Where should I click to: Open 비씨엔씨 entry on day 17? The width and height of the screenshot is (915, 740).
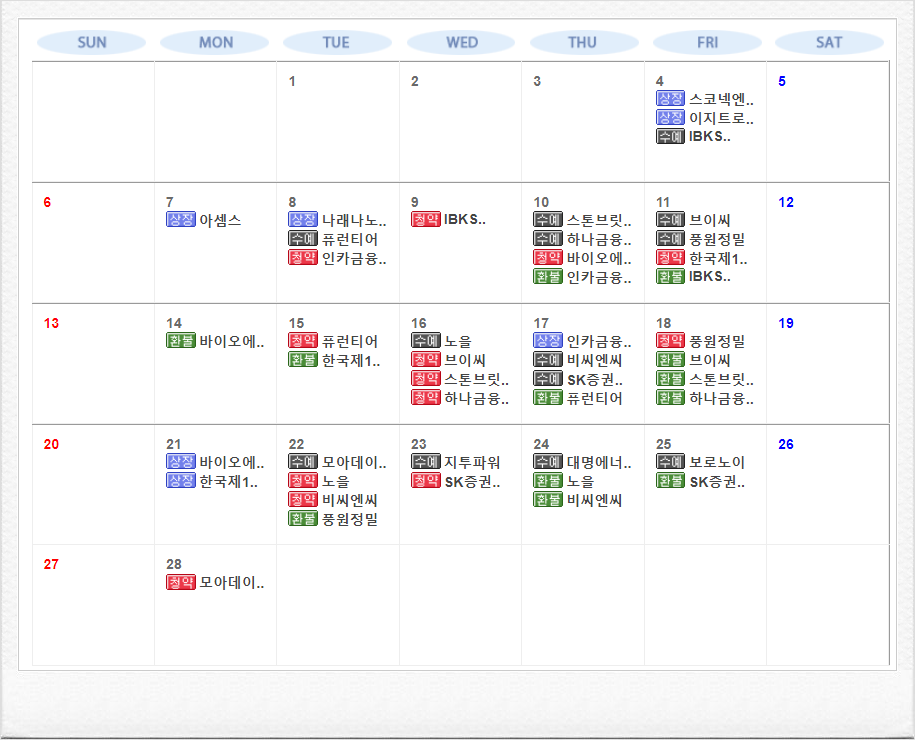(594, 360)
